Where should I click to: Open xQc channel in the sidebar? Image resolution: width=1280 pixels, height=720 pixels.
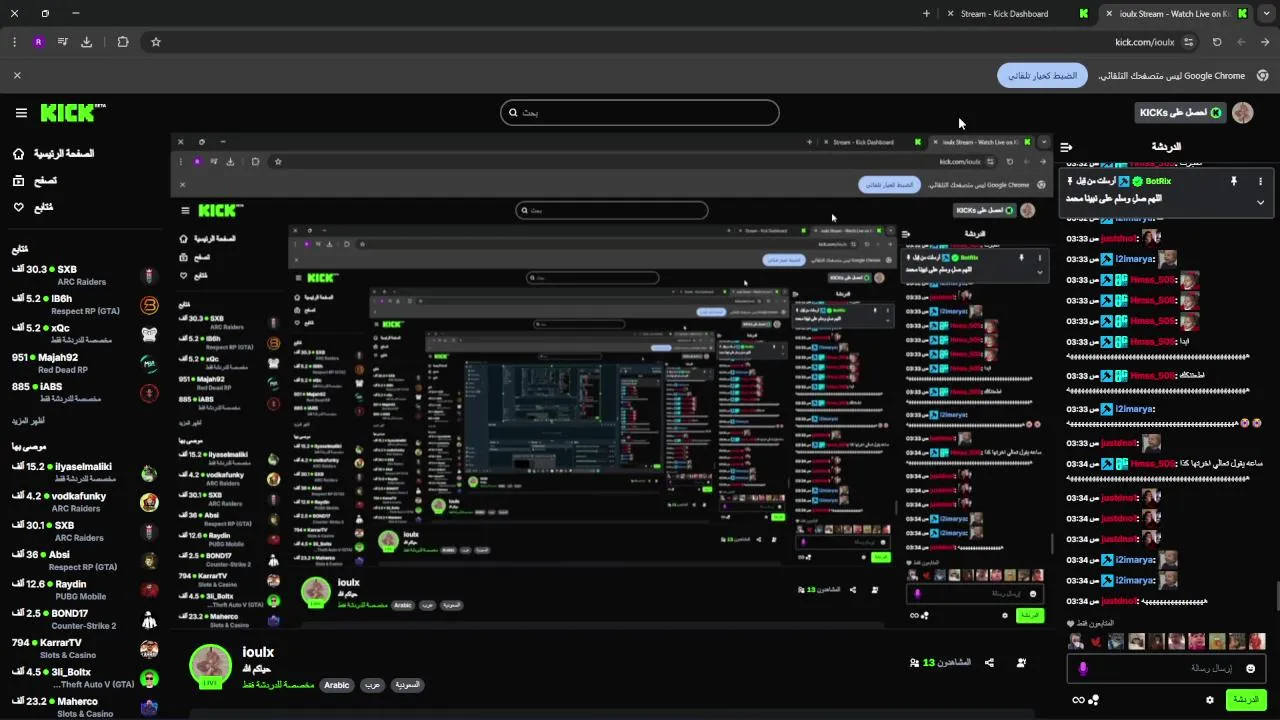[85, 334]
